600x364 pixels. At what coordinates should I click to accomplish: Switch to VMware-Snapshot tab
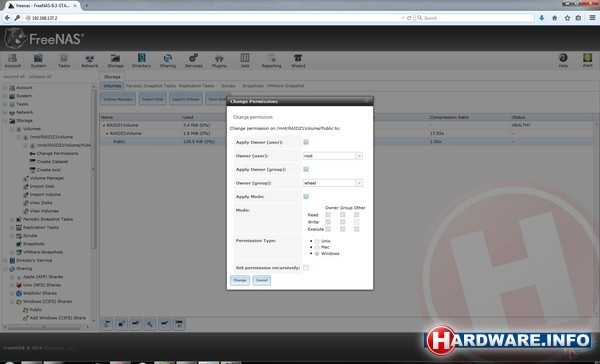[x=285, y=86]
